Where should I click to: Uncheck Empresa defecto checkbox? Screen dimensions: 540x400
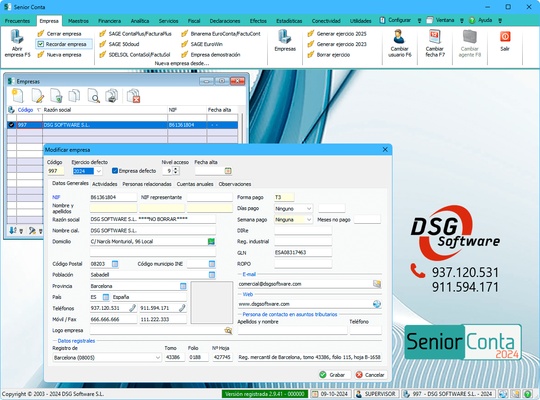pyautogui.click(x=115, y=171)
